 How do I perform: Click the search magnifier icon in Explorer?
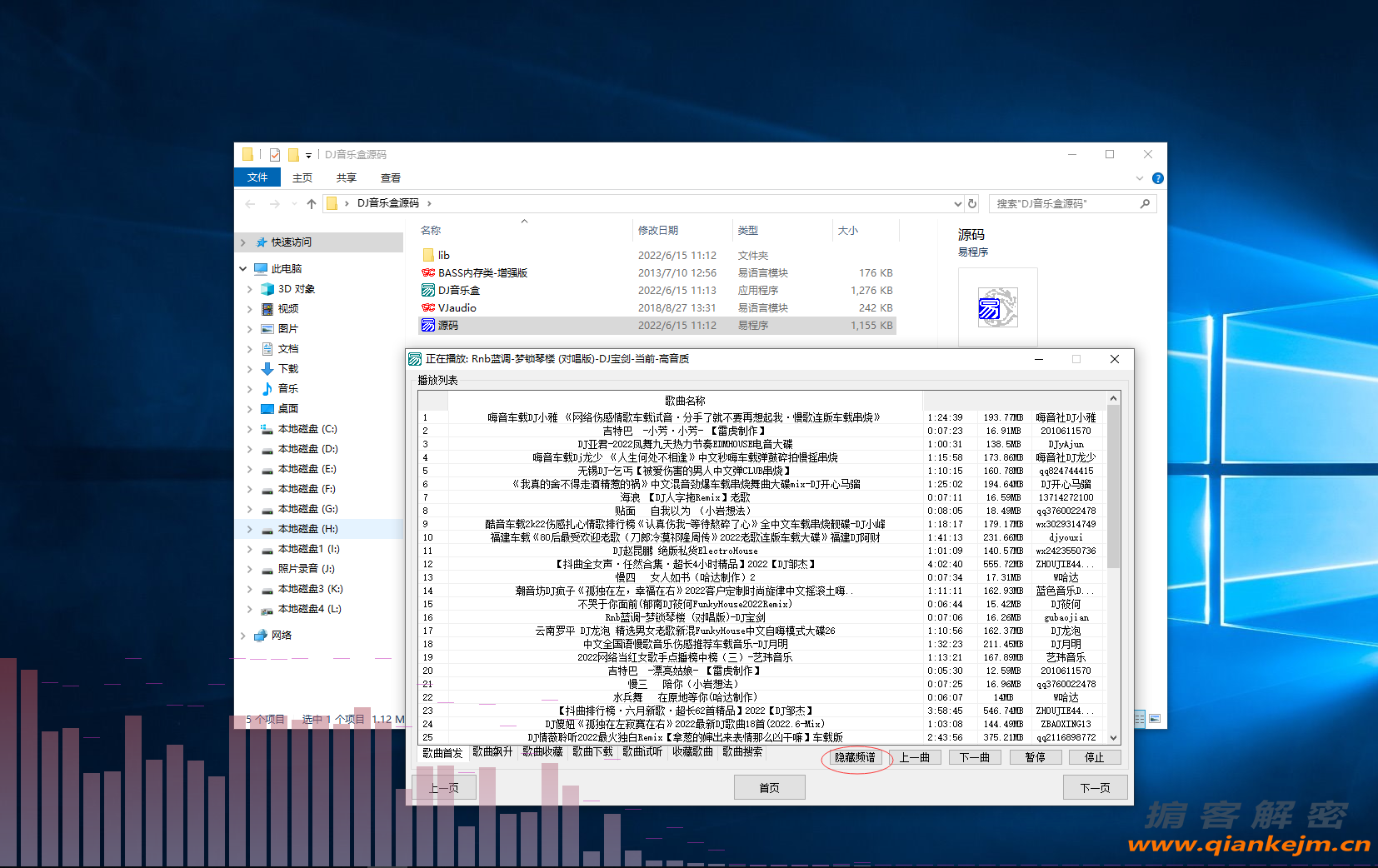pyautogui.click(x=1145, y=203)
